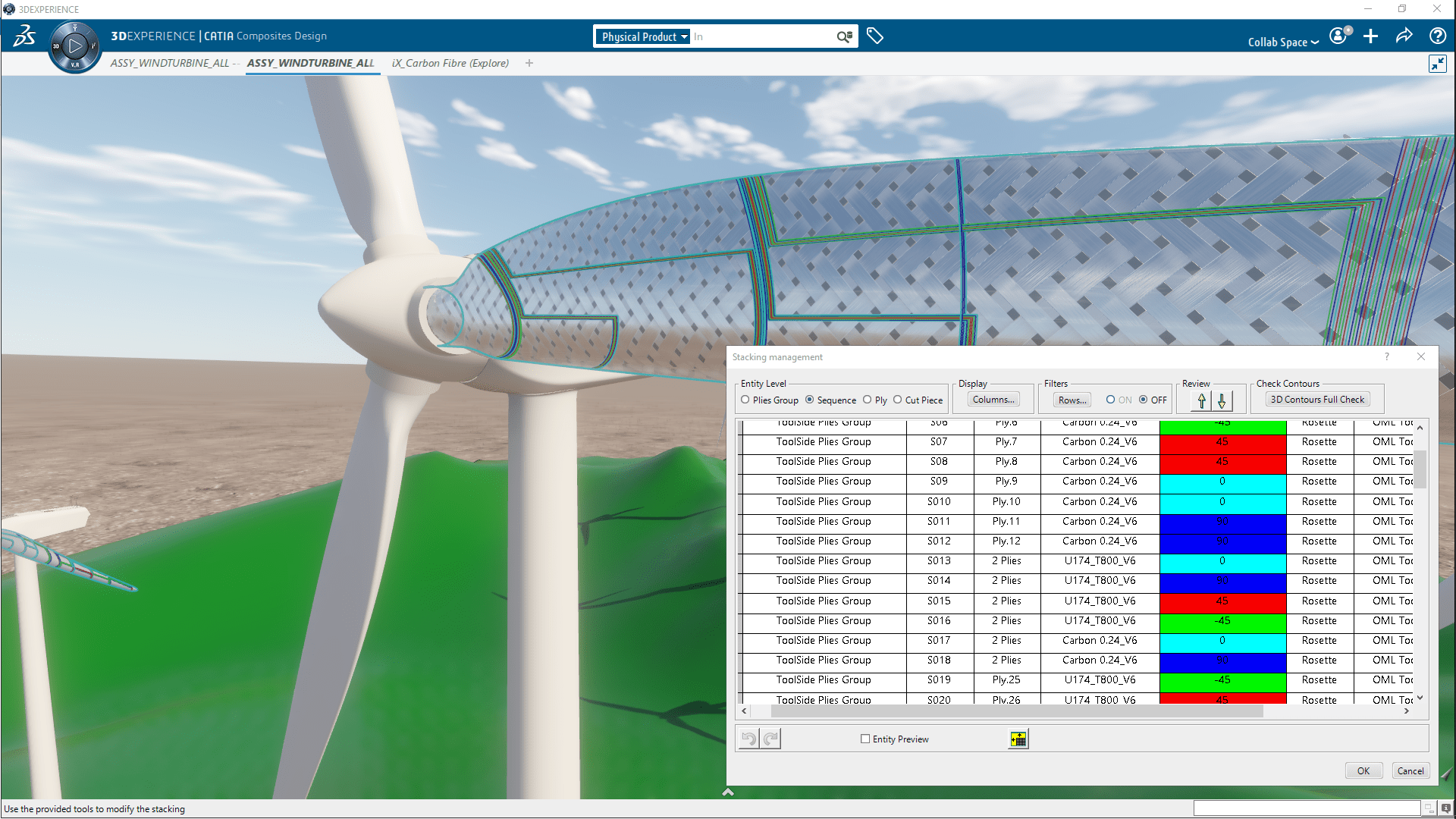Screen dimensions: 1456x819
Task: Turn Filters ON radio button
Action: [x=1110, y=400]
